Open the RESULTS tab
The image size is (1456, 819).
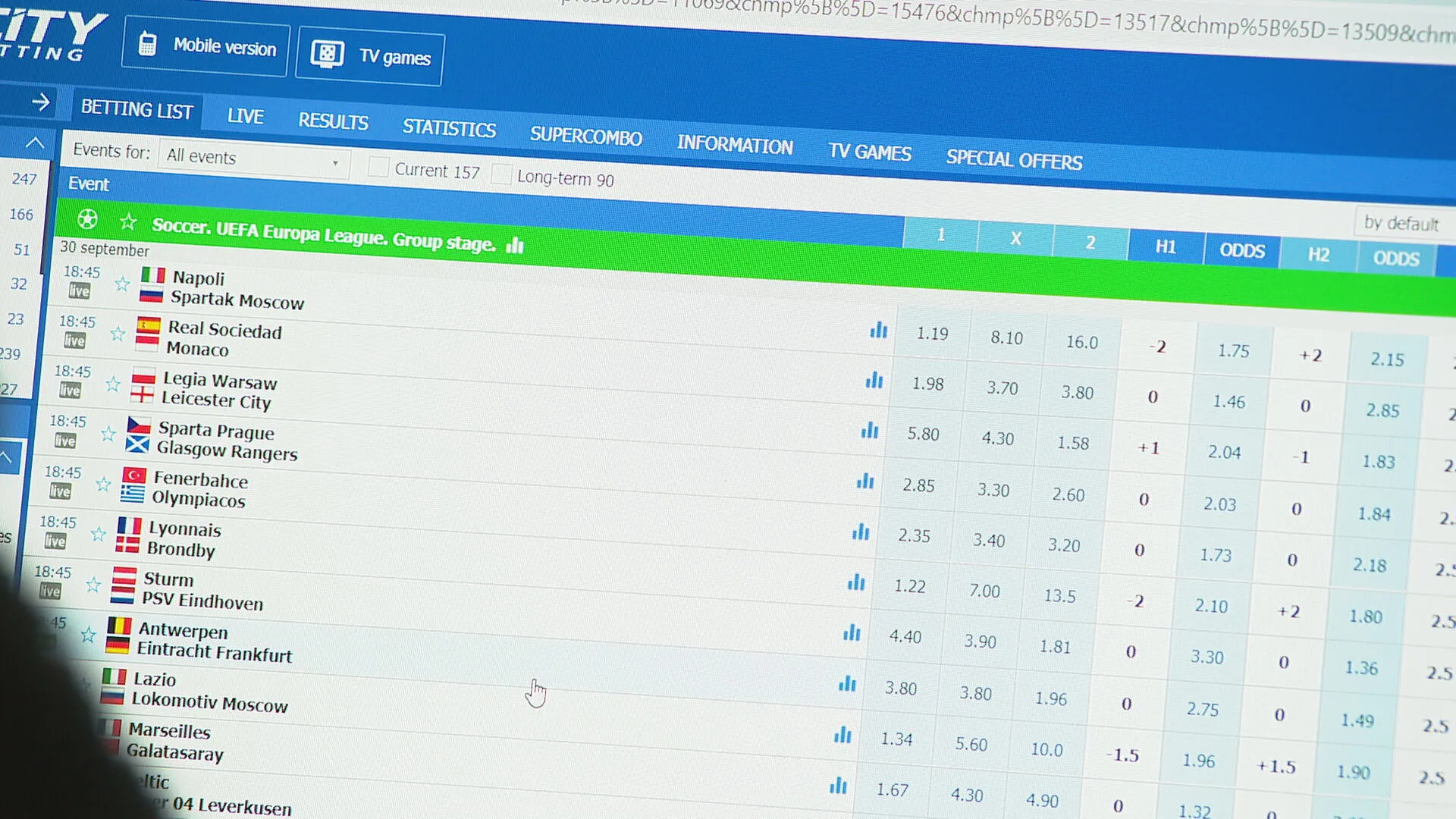coord(333,121)
